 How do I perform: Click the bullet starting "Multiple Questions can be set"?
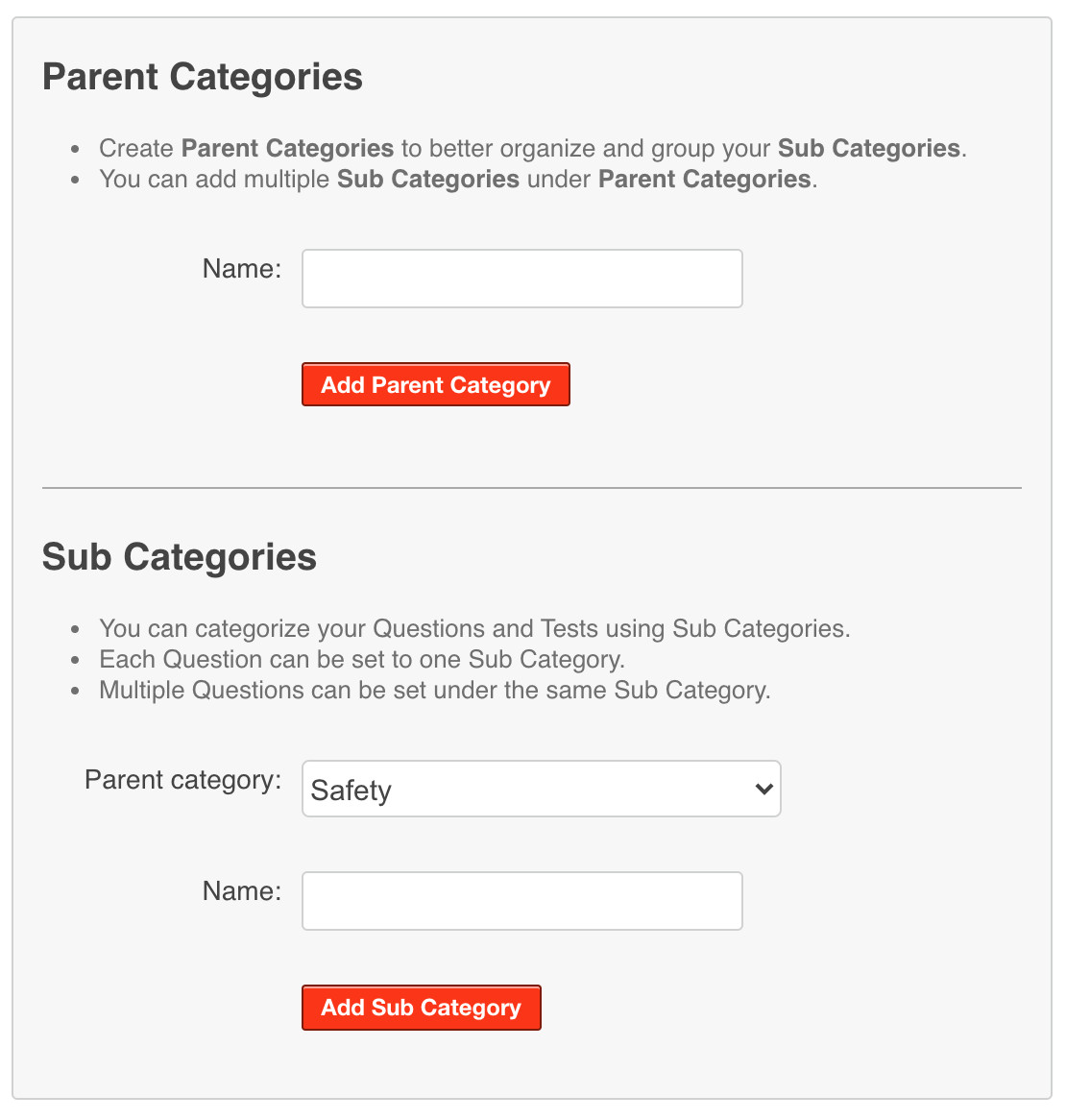coord(434,691)
